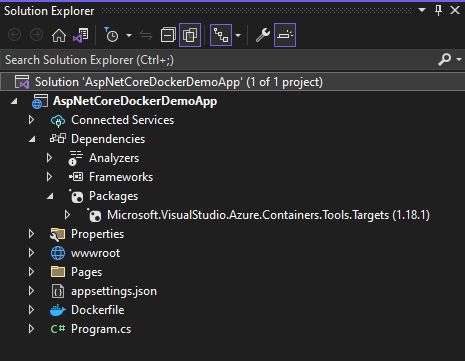Click the Collapse All toolbar icon
Image resolution: width=465 pixels, height=361 pixels.
tap(168, 35)
